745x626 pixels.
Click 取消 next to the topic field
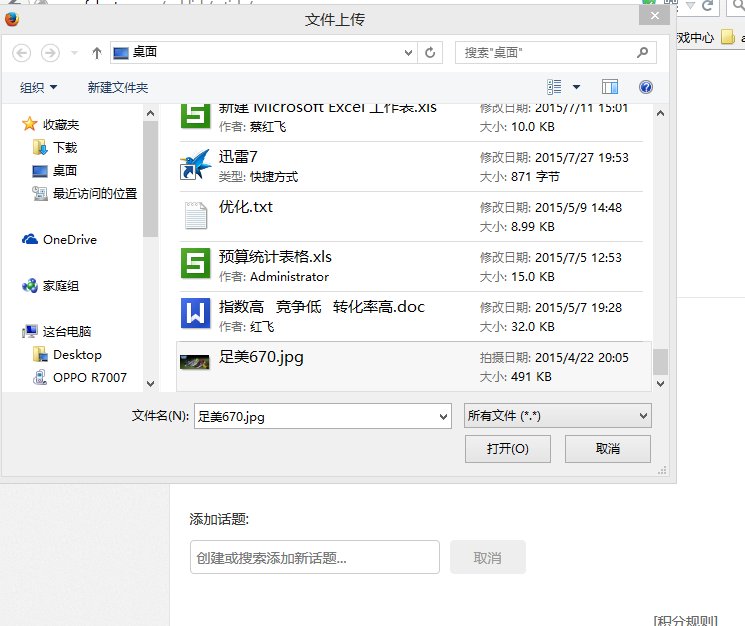488,557
